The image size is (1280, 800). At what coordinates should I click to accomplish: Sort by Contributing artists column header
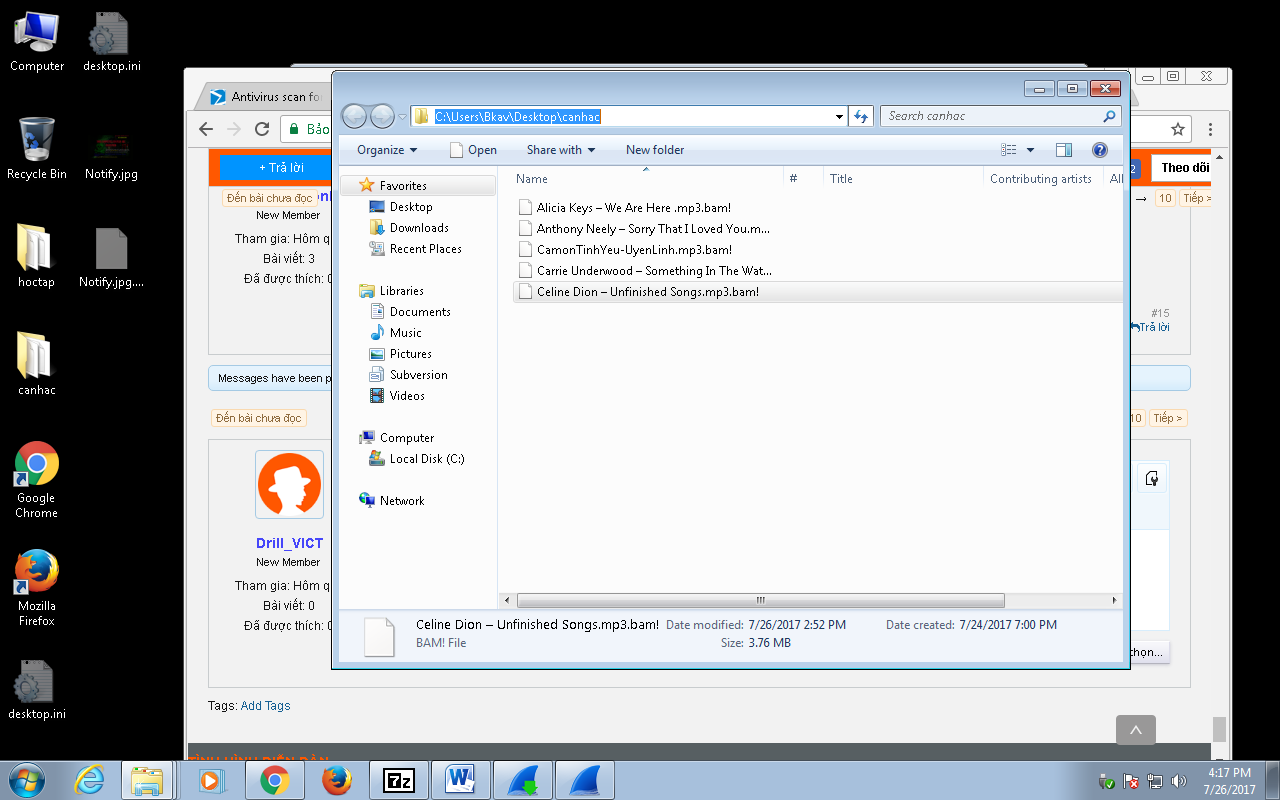(1043, 178)
